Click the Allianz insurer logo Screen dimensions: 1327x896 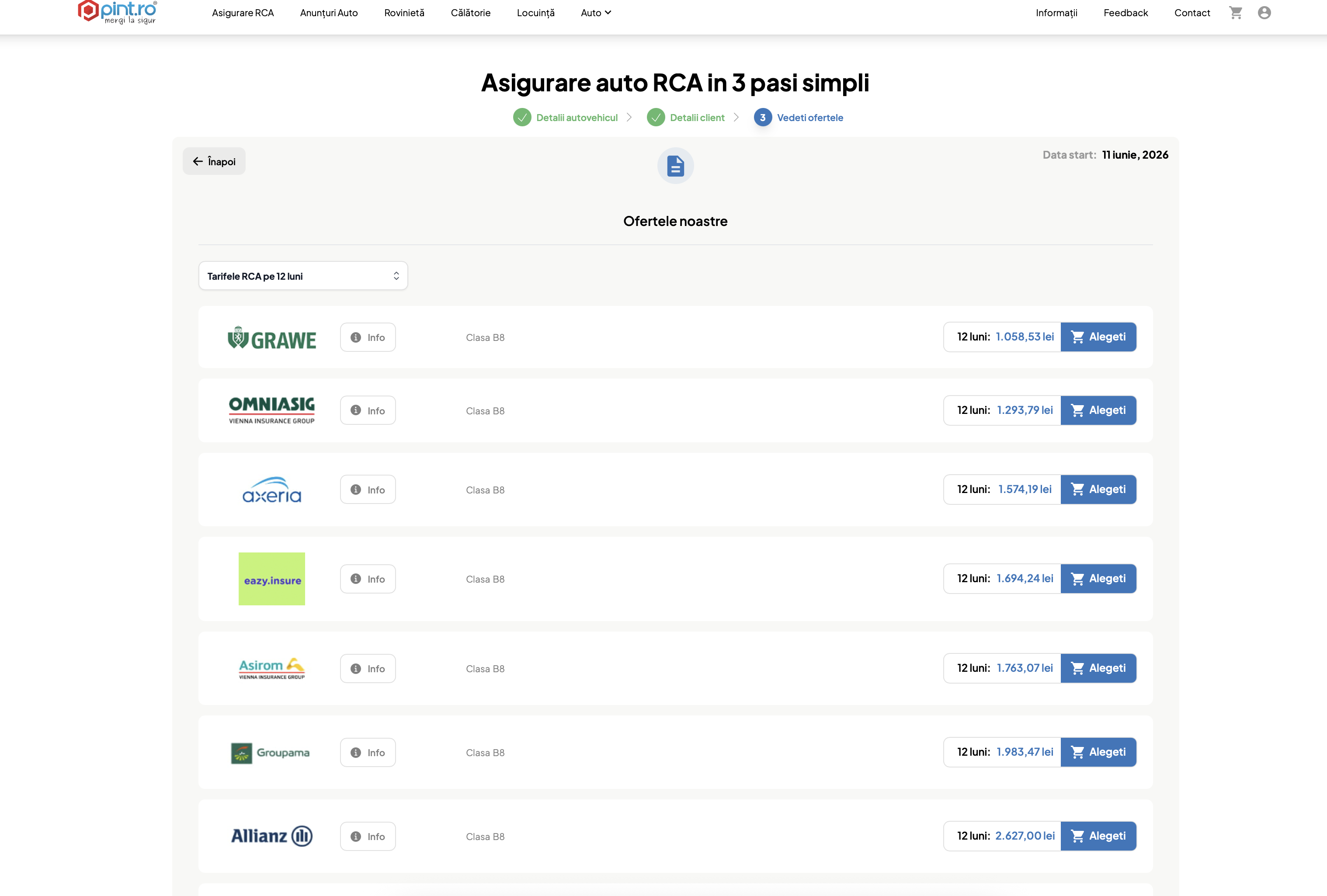[272, 836]
